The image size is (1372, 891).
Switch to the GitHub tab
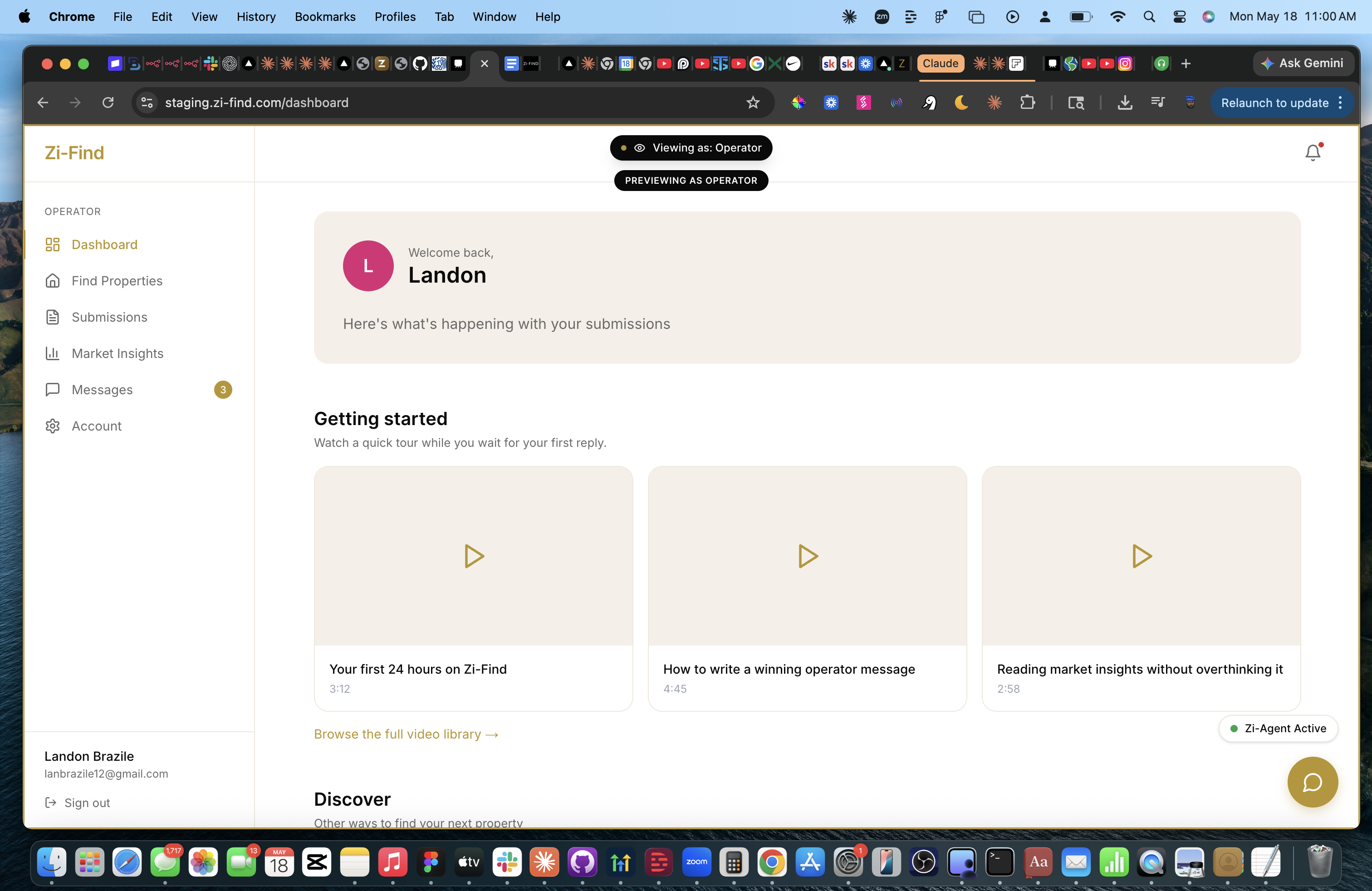pos(420,64)
